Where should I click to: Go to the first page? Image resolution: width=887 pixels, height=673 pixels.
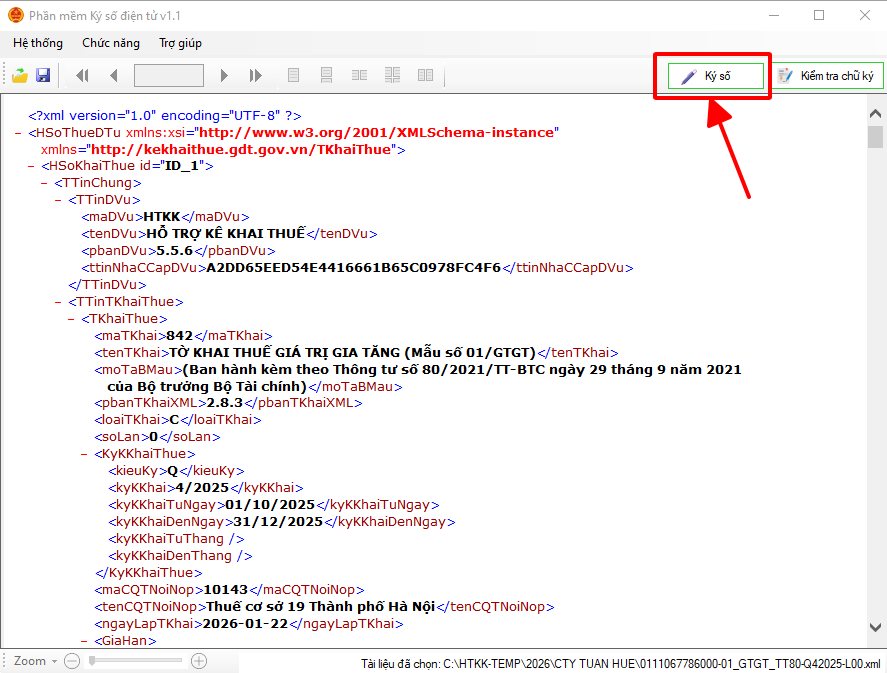[82, 76]
